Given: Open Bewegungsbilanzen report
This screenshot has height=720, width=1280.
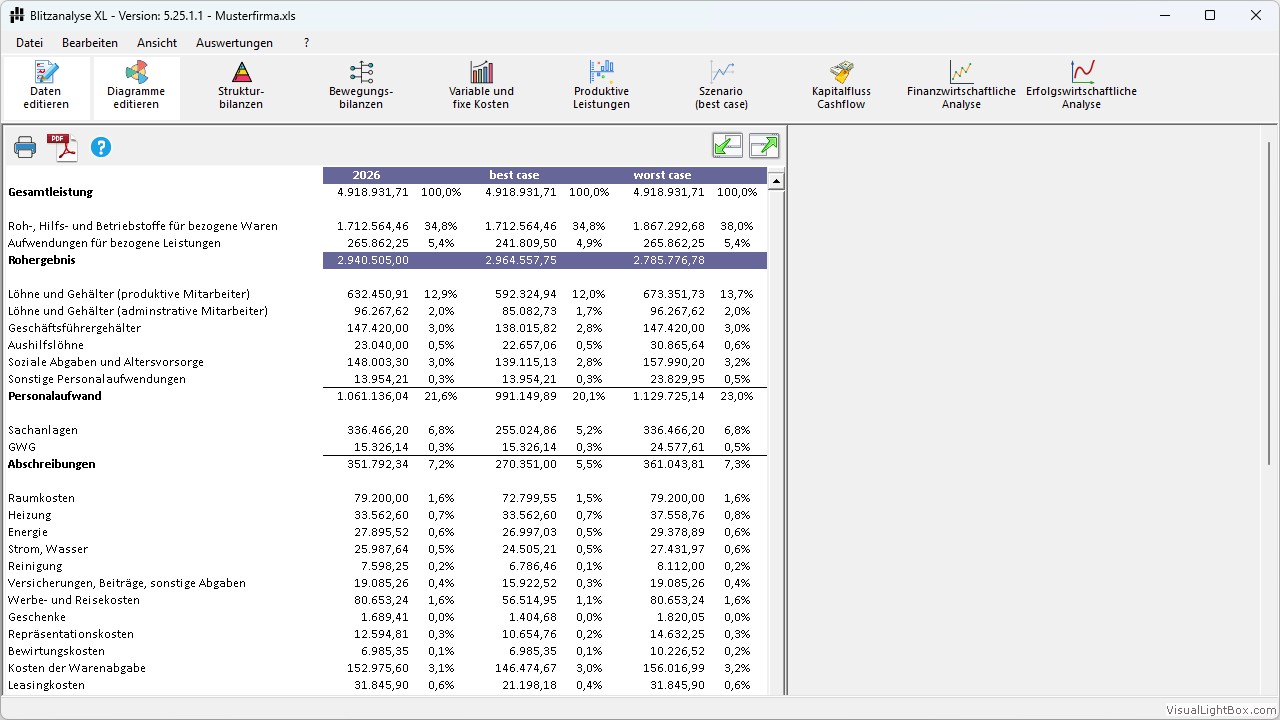Looking at the screenshot, I should pos(361,86).
